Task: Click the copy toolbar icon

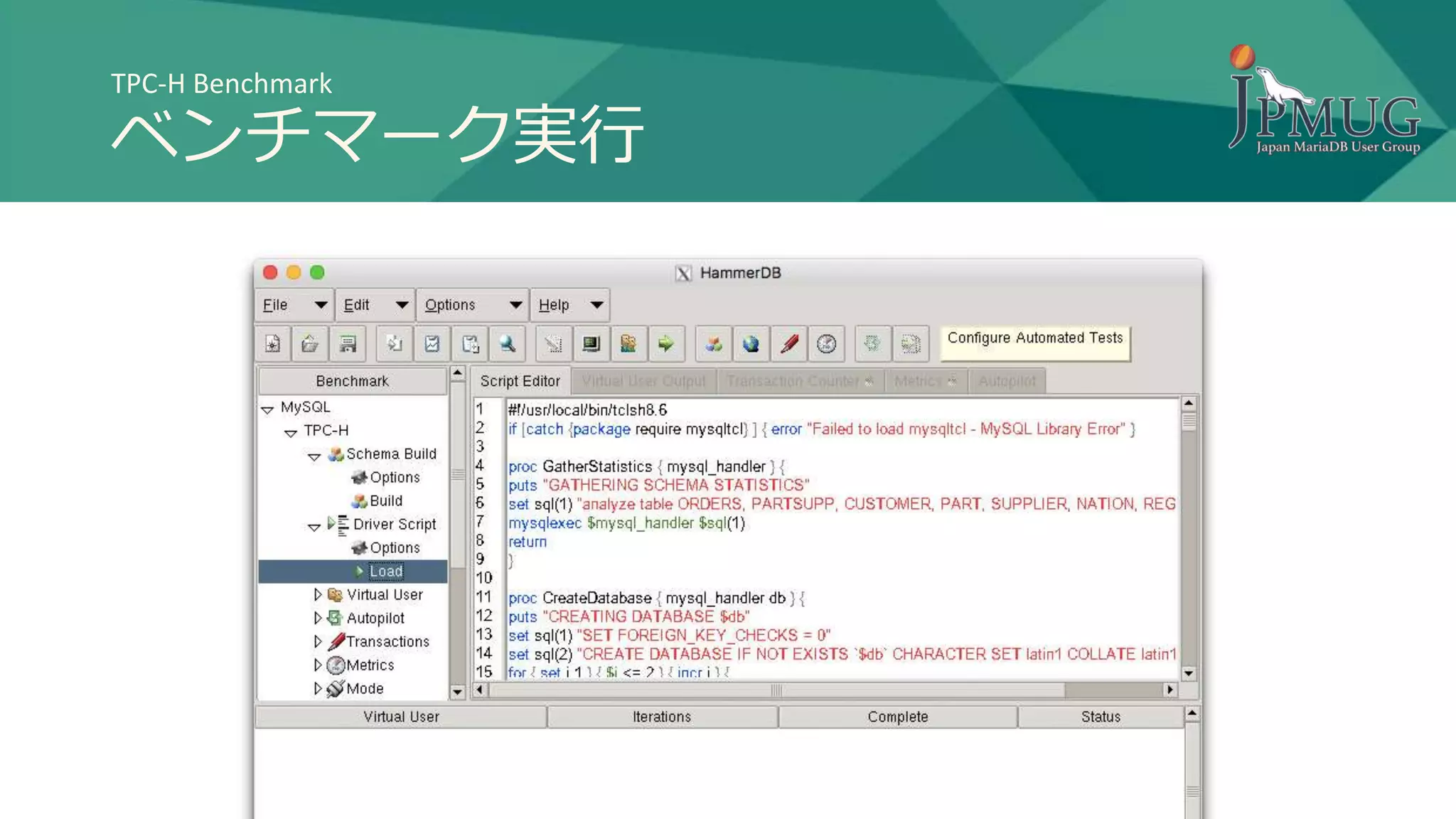Action: [x=394, y=344]
